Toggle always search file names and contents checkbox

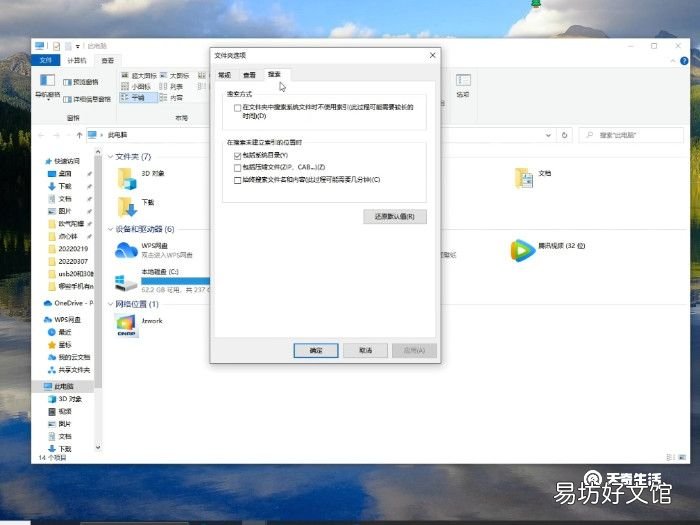[x=238, y=180]
